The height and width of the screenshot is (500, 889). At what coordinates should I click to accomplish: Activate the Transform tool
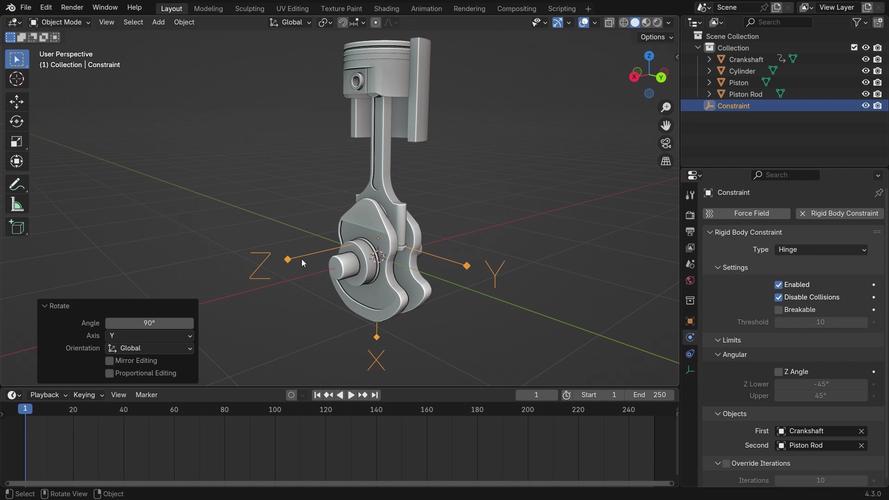pos(16,162)
